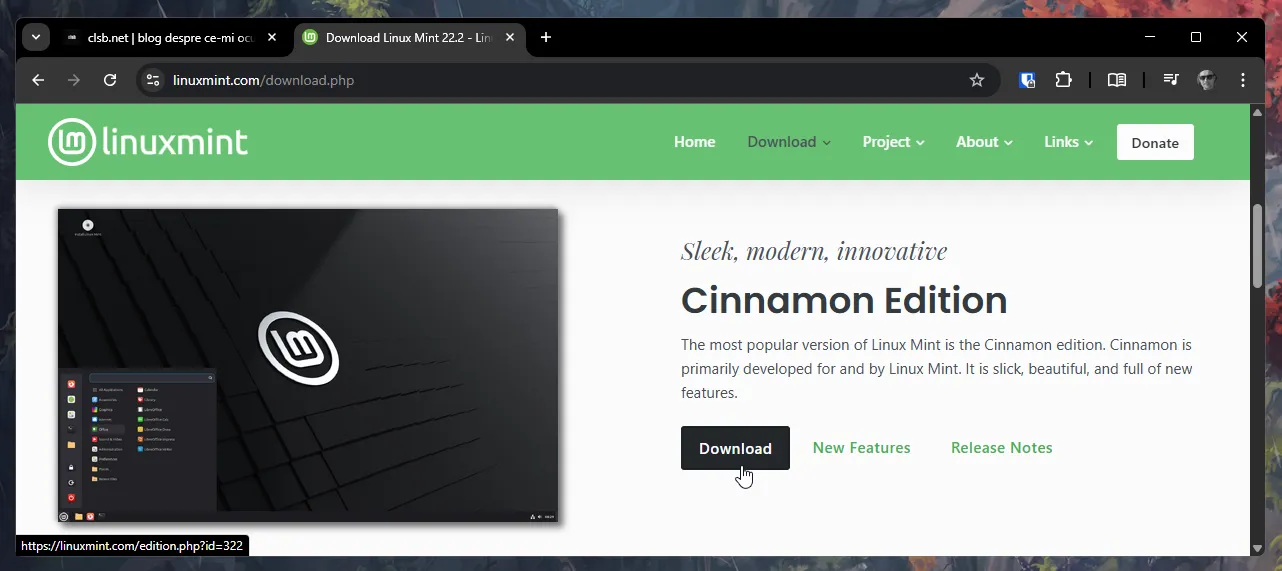Screen dimensions: 1282x571
Task: Click the Linux Mint logo in header
Action: (x=148, y=142)
